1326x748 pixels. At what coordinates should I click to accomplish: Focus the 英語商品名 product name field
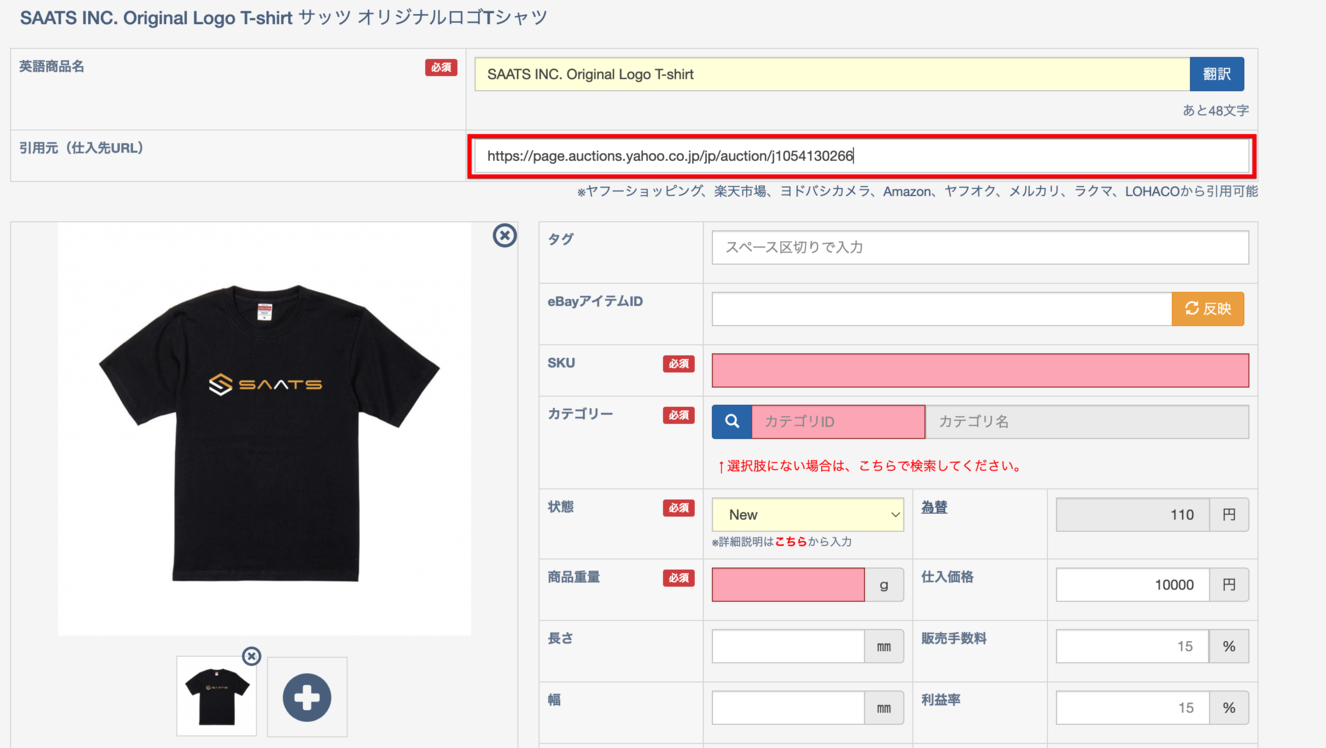pyautogui.click(x=831, y=74)
